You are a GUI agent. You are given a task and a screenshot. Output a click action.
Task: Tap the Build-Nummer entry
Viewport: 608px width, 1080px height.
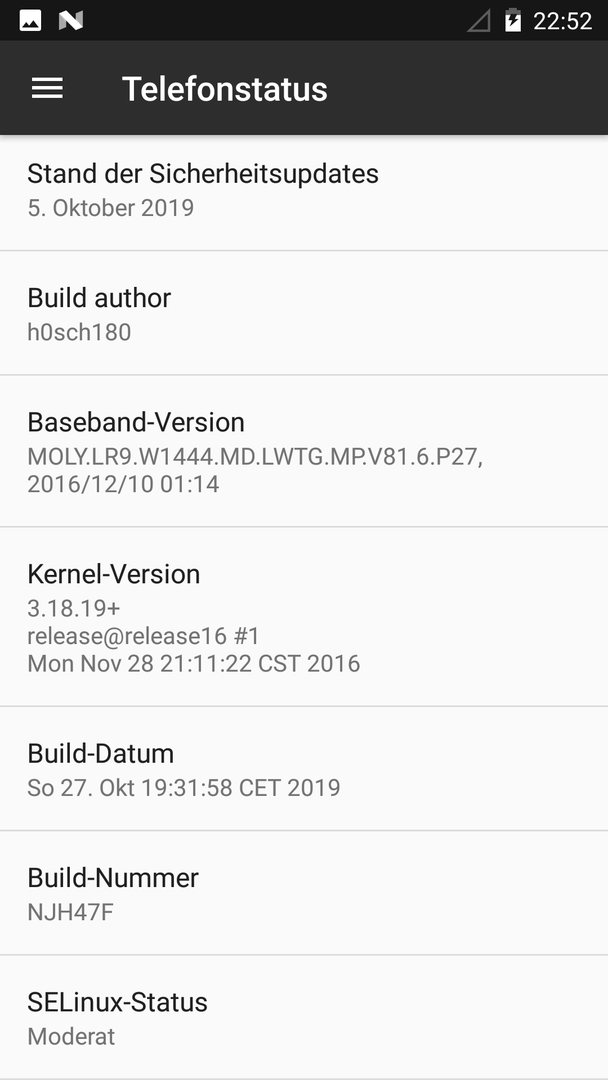click(304, 893)
